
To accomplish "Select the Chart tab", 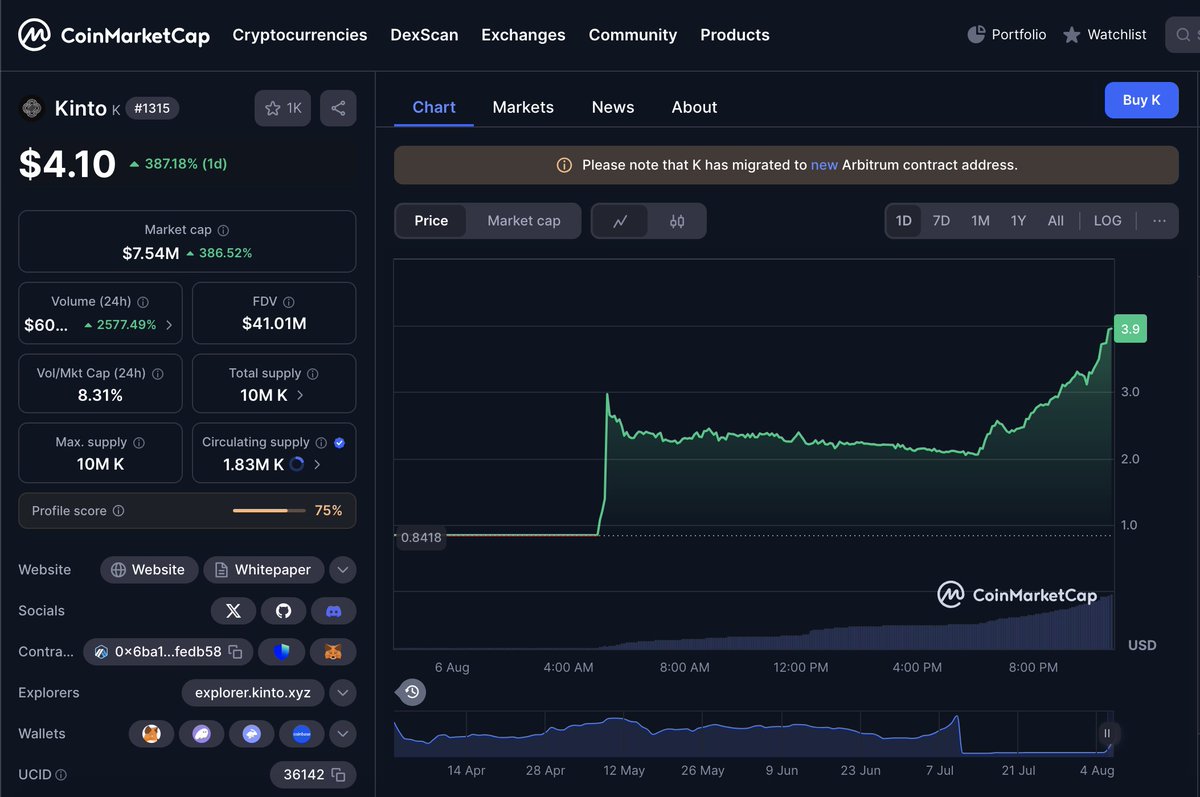I will pos(434,107).
